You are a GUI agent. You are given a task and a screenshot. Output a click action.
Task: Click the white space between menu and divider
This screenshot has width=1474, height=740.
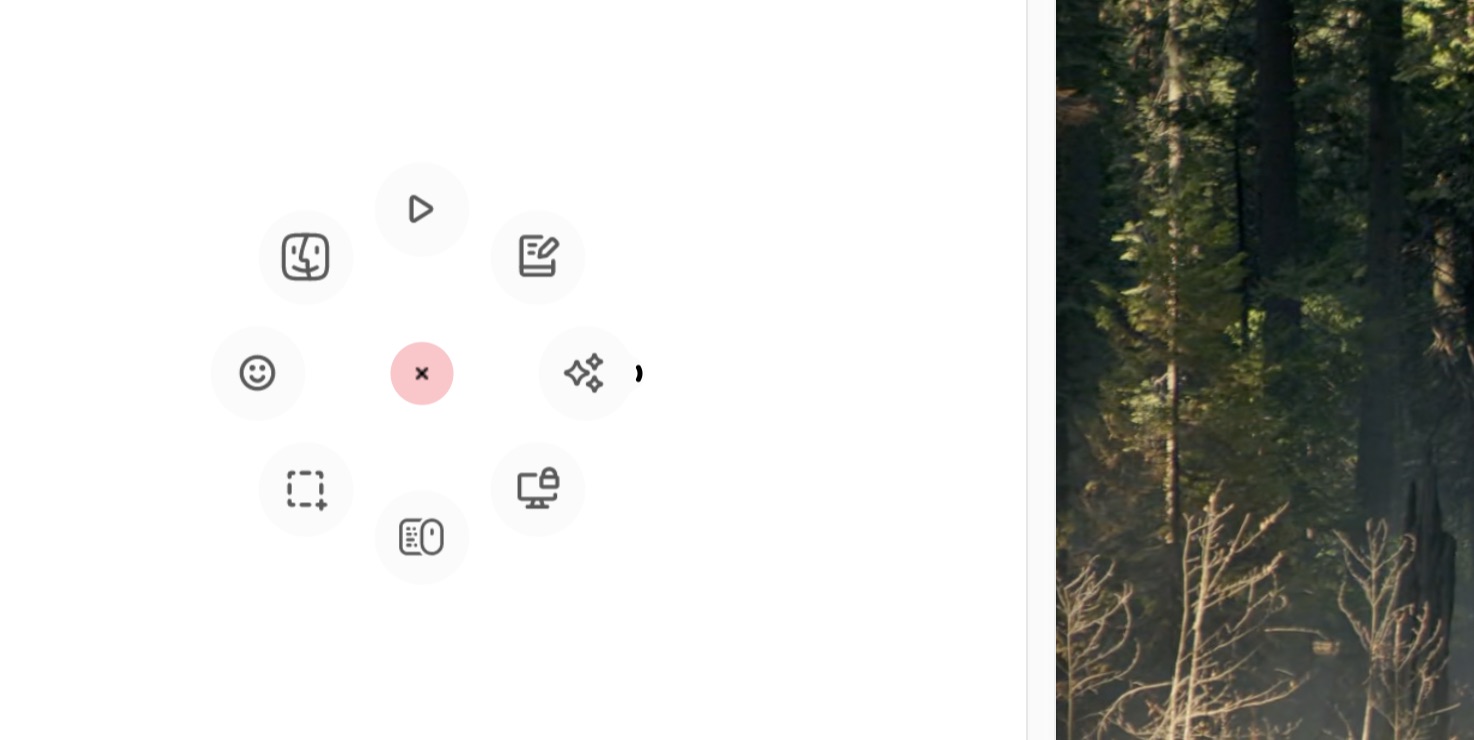(x=830, y=373)
